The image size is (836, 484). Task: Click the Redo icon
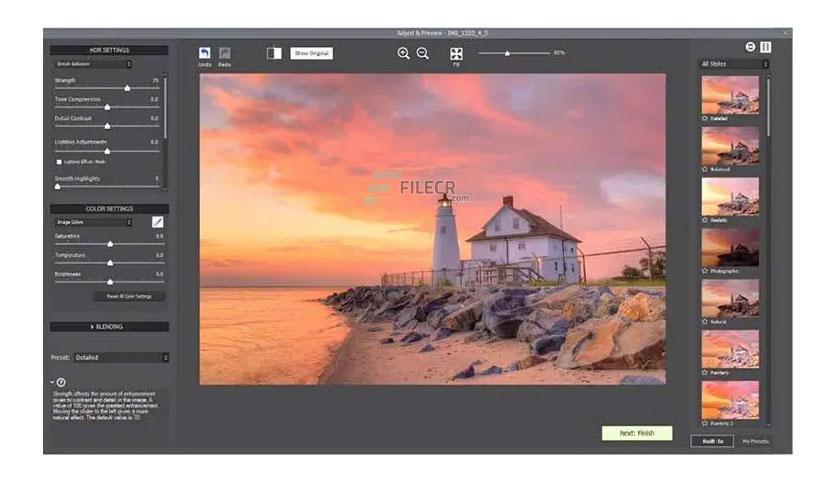224,53
